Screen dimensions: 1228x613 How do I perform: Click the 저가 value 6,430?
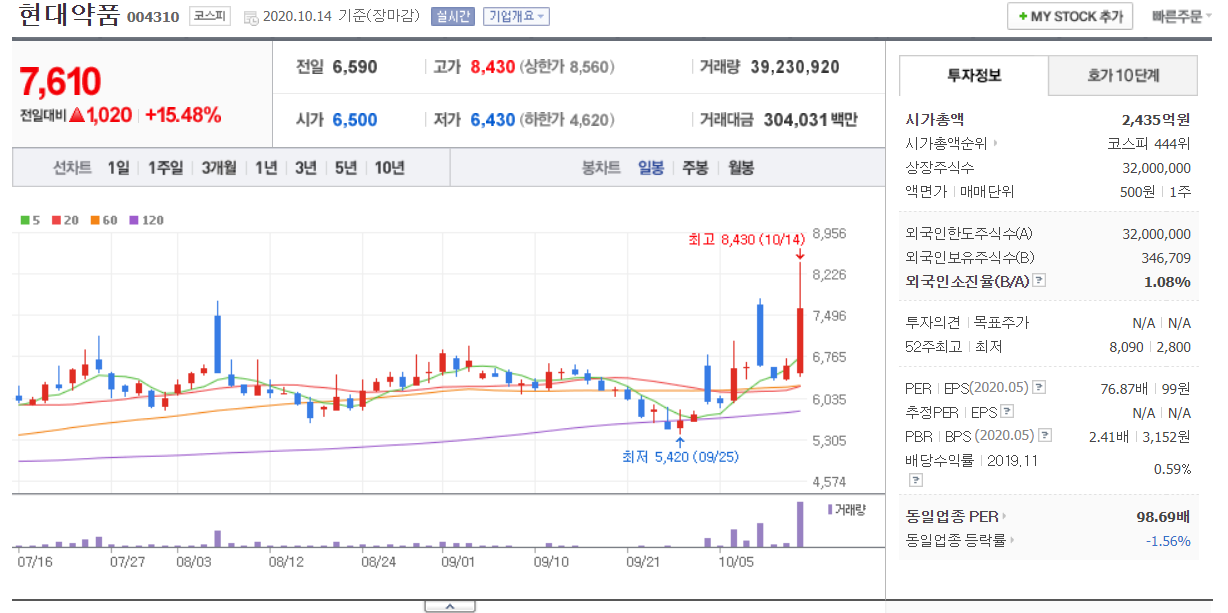(492, 120)
